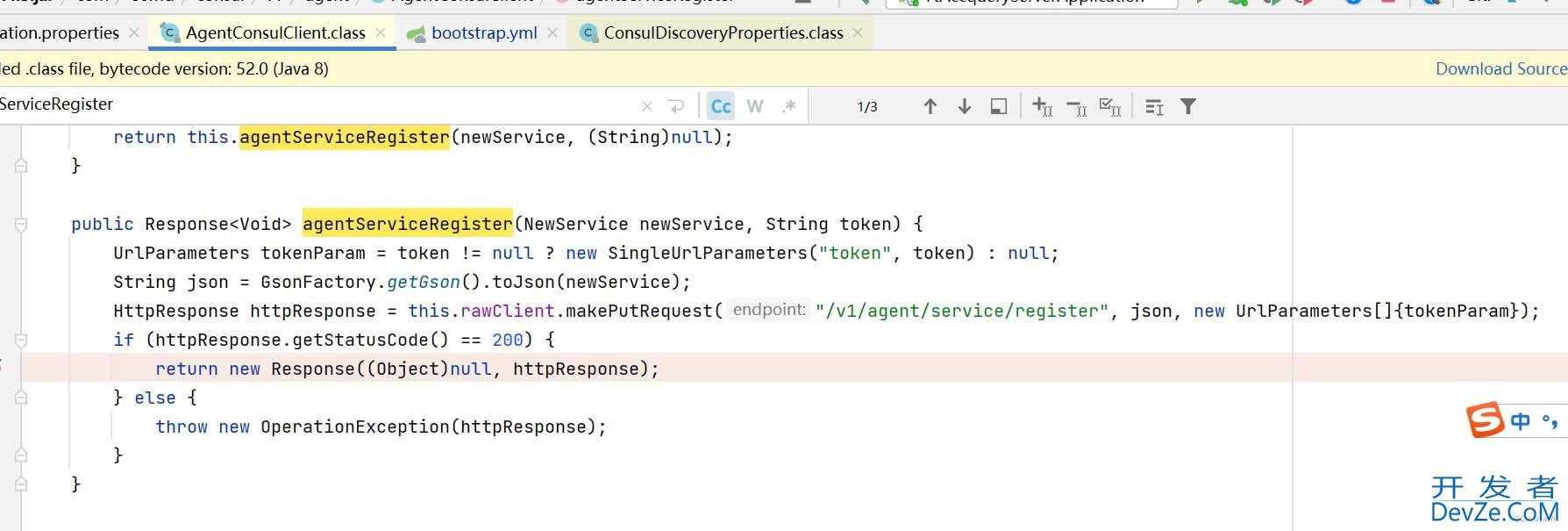Click the "/v1/agent/service/register" string
Image resolution: width=1568 pixels, height=531 pixels.
coord(962,311)
